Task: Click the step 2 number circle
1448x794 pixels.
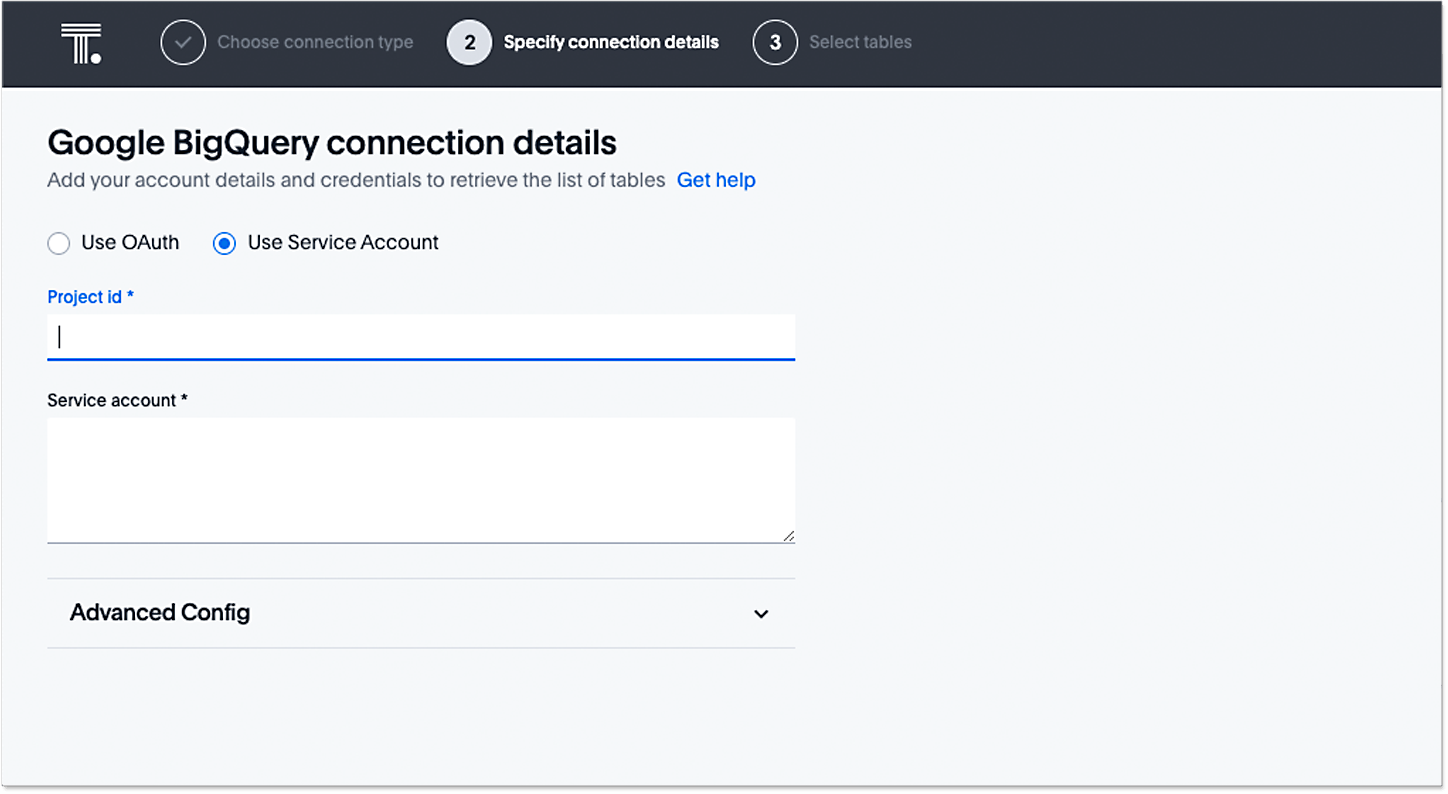Action: [x=469, y=43]
